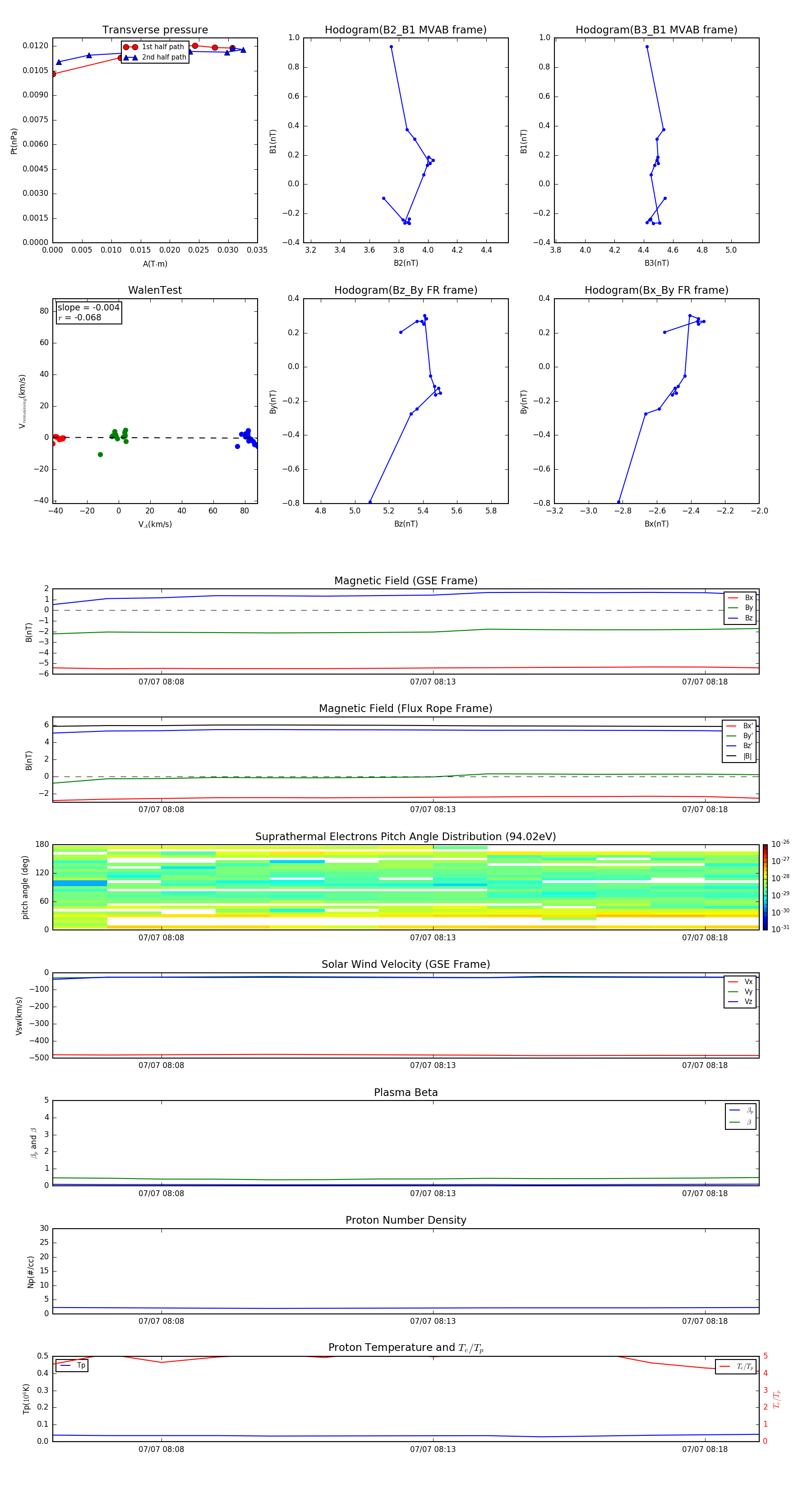The width and height of the screenshot is (812, 1489).
Task: Select "By" in the GSE magnetic field legend
Action: point(740,607)
